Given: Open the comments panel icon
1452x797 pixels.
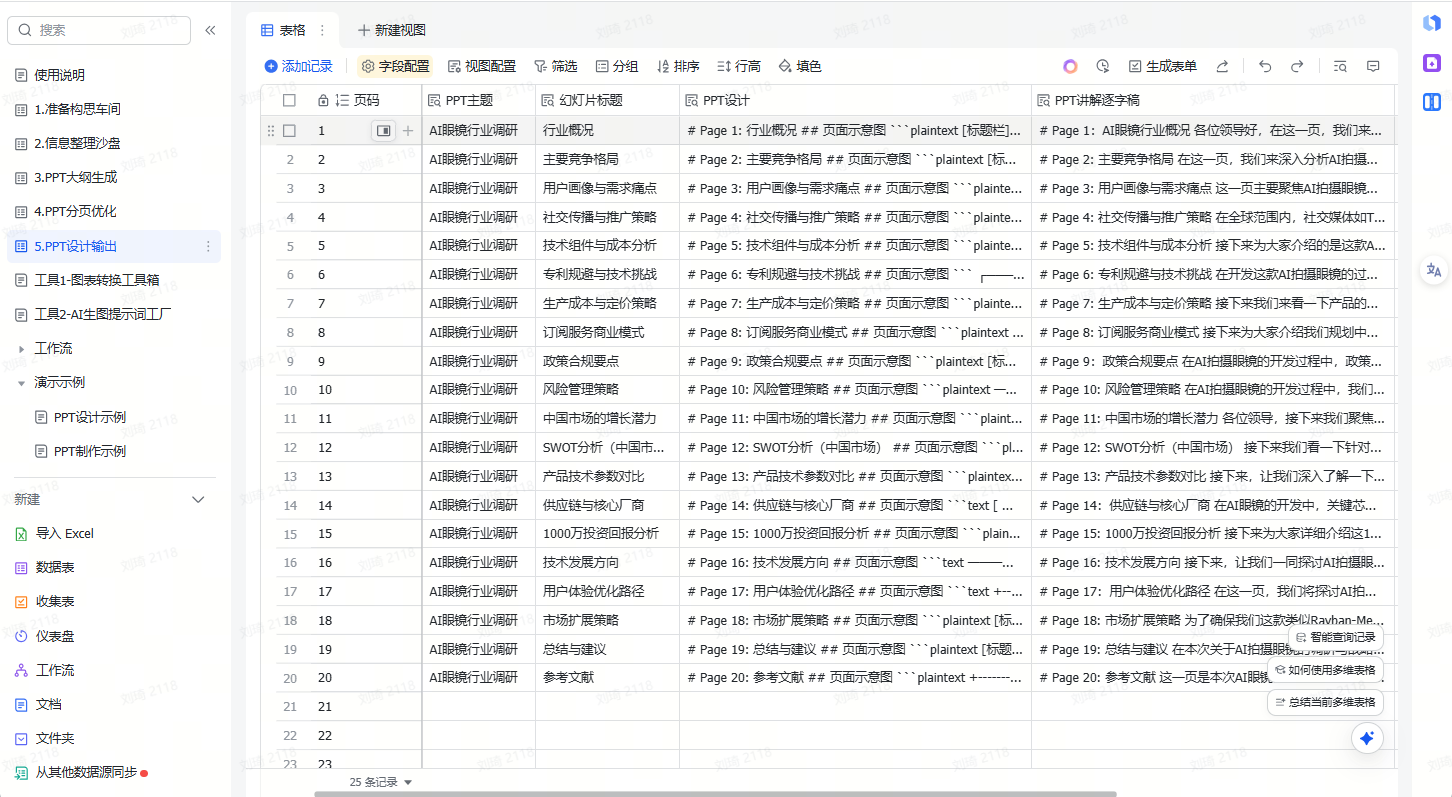Looking at the screenshot, I should (x=1373, y=66).
